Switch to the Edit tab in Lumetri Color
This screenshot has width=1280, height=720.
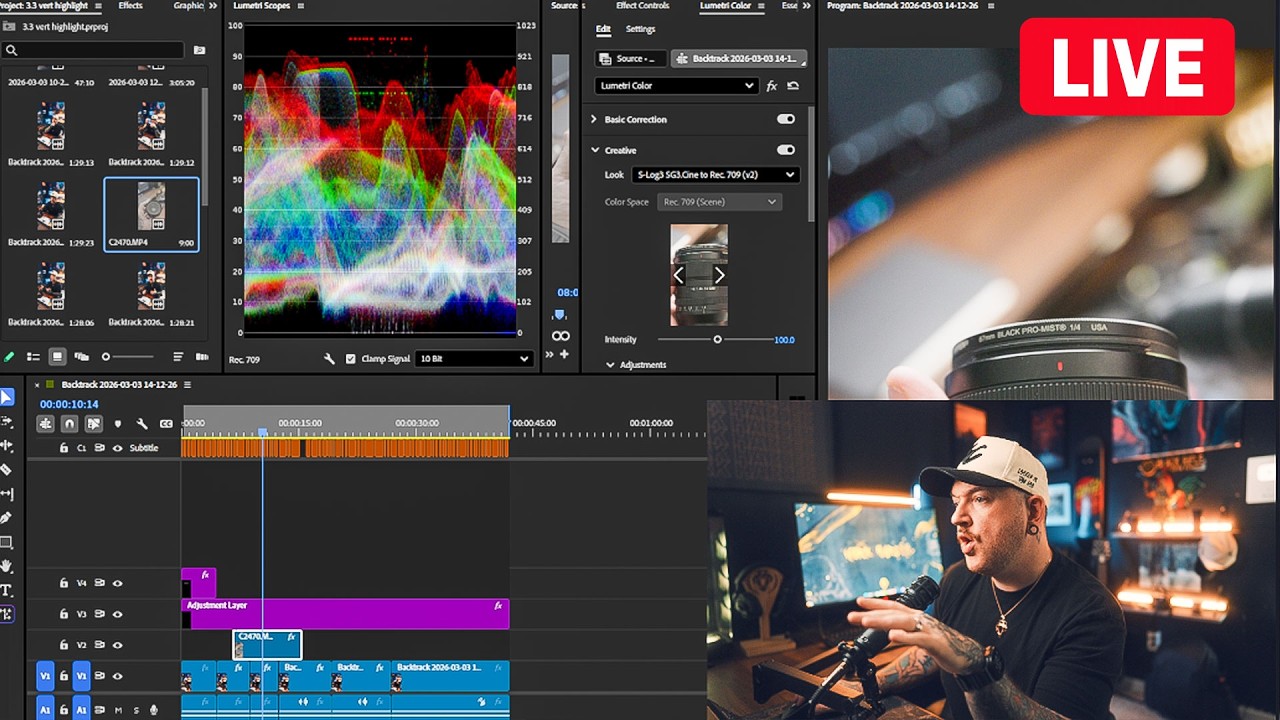tap(603, 30)
